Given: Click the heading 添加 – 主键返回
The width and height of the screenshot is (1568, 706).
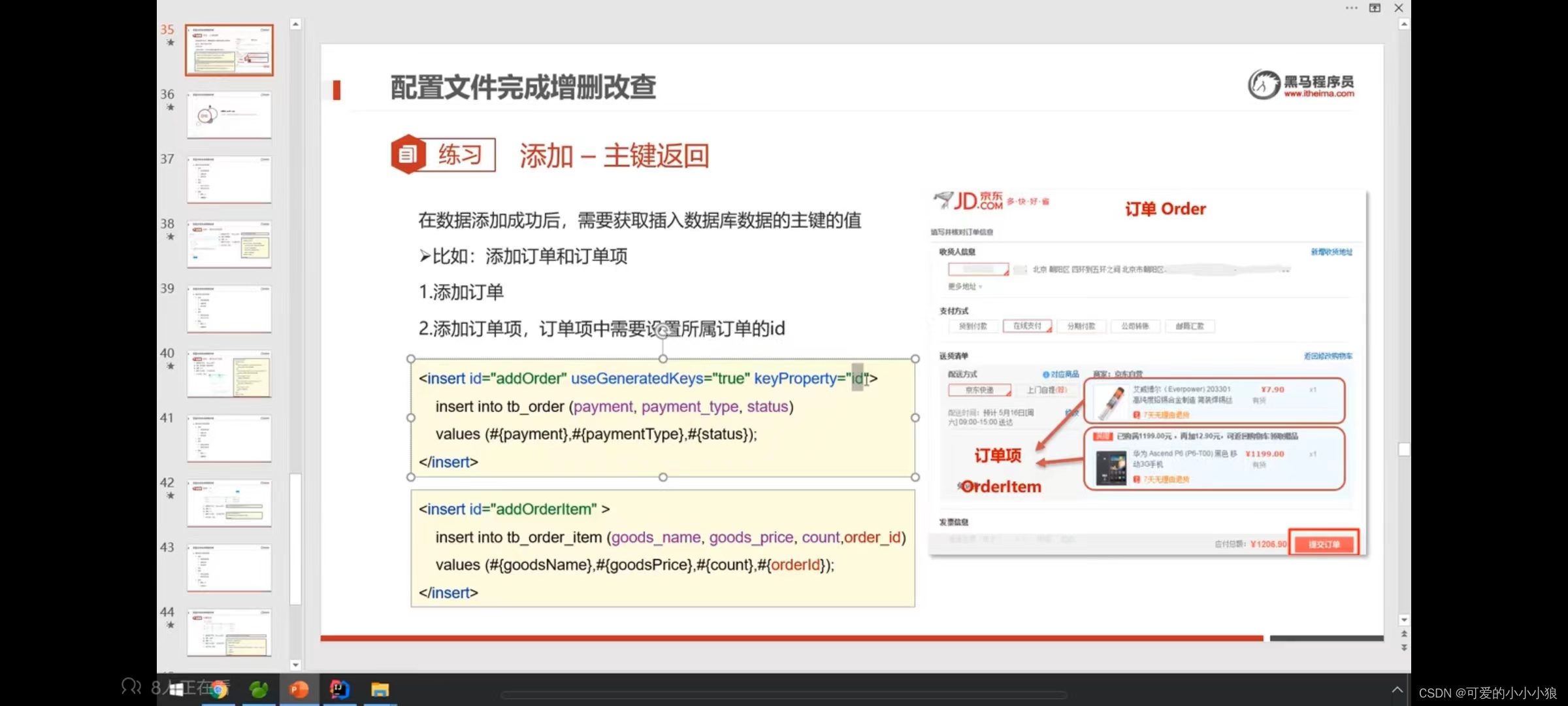Looking at the screenshot, I should click(614, 156).
